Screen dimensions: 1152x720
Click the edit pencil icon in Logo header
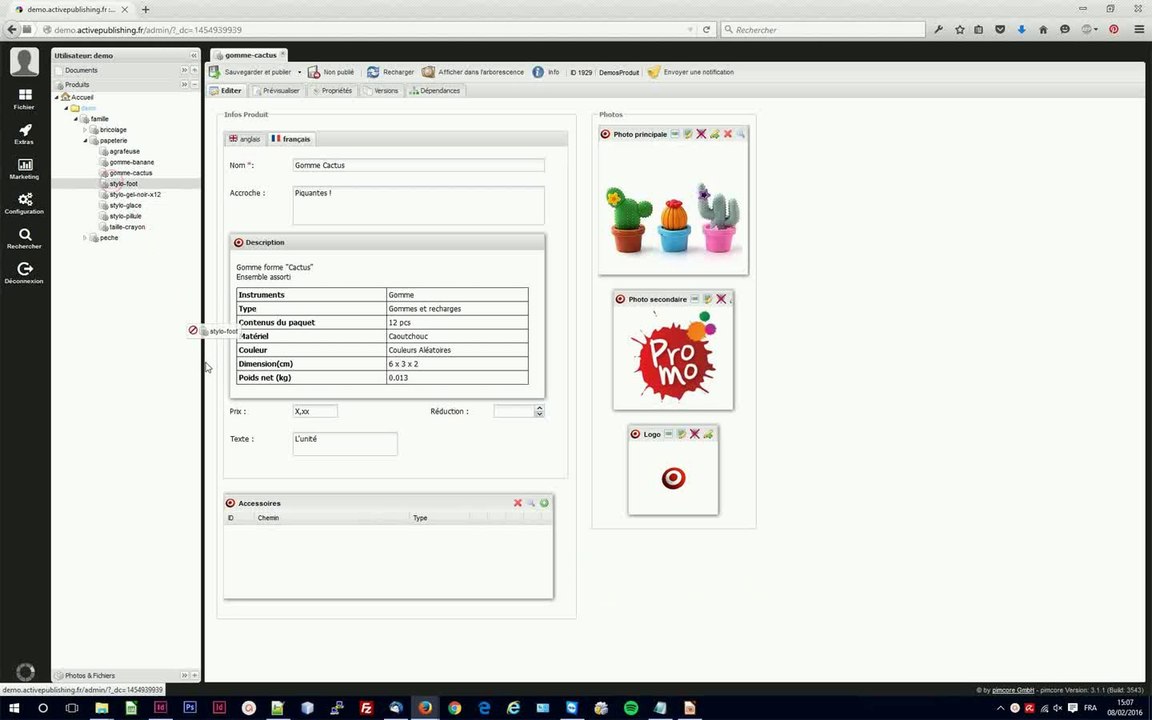tap(681, 434)
